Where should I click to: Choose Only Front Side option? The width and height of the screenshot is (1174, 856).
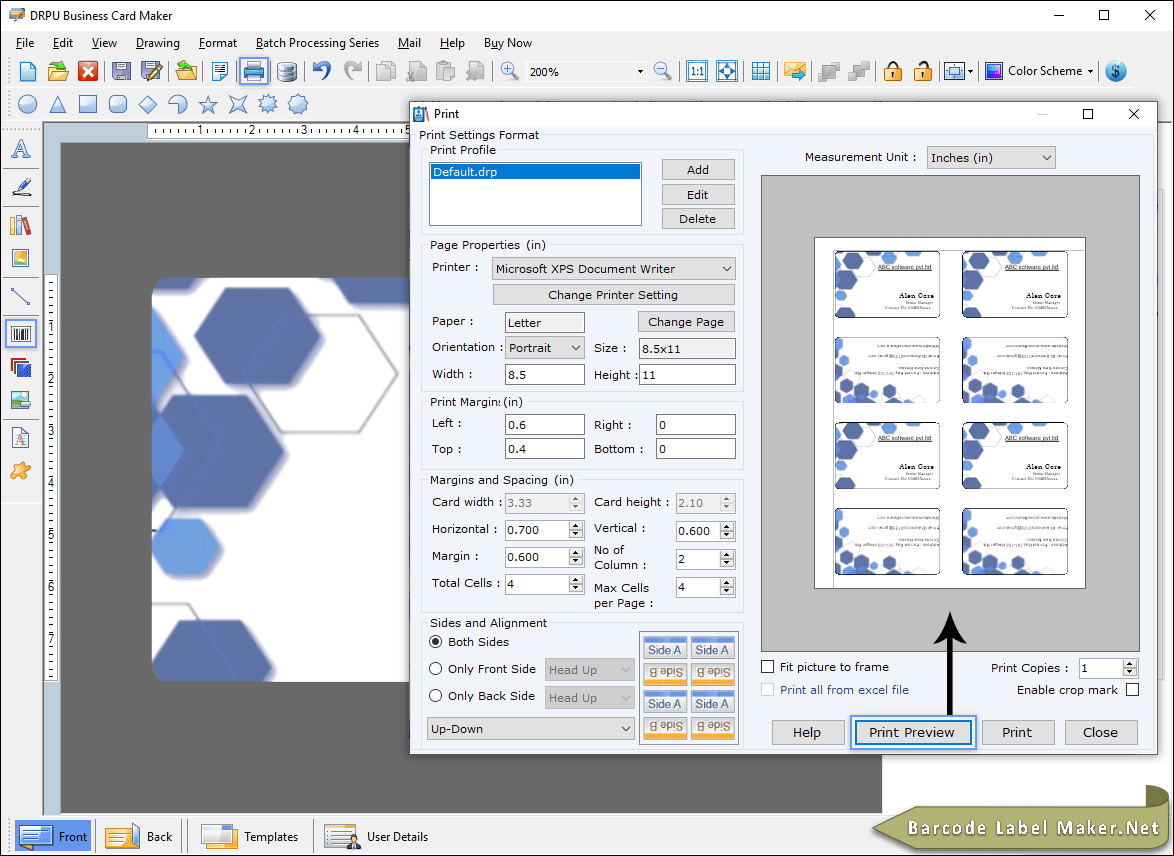pyautogui.click(x=436, y=669)
